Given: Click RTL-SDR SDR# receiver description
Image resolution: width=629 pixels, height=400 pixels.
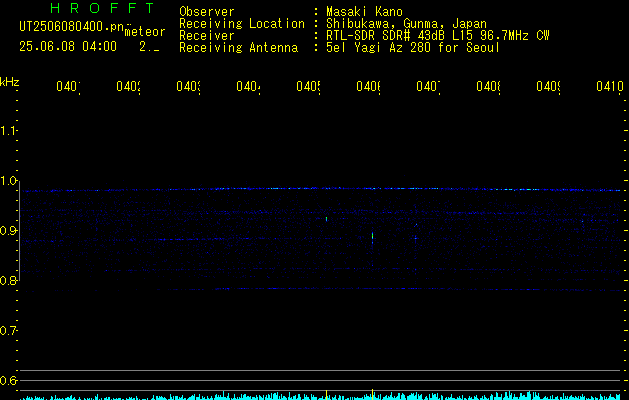Looking at the screenshot, I should click(x=437, y=36).
